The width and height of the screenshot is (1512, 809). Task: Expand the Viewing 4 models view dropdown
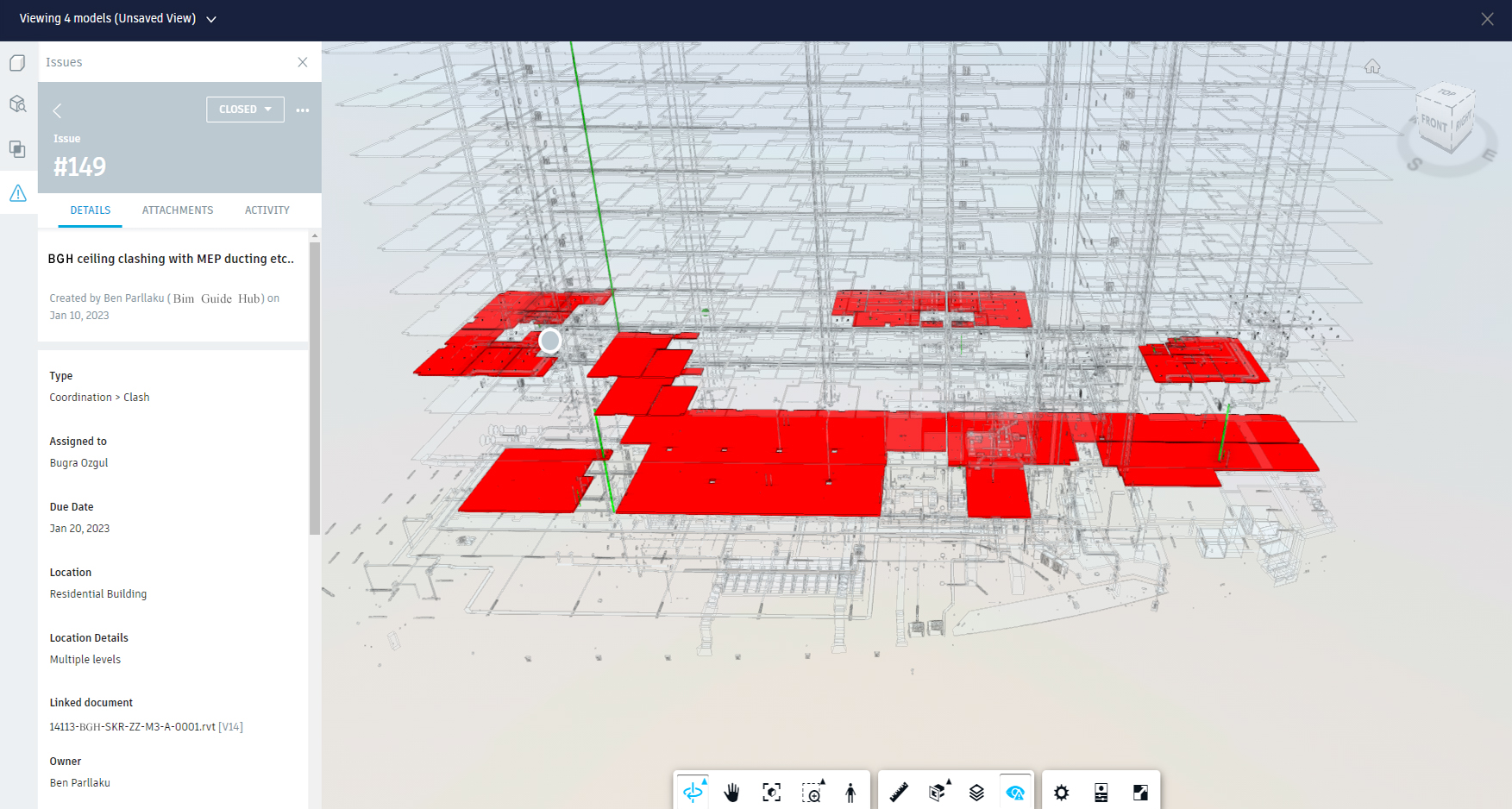(211, 19)
